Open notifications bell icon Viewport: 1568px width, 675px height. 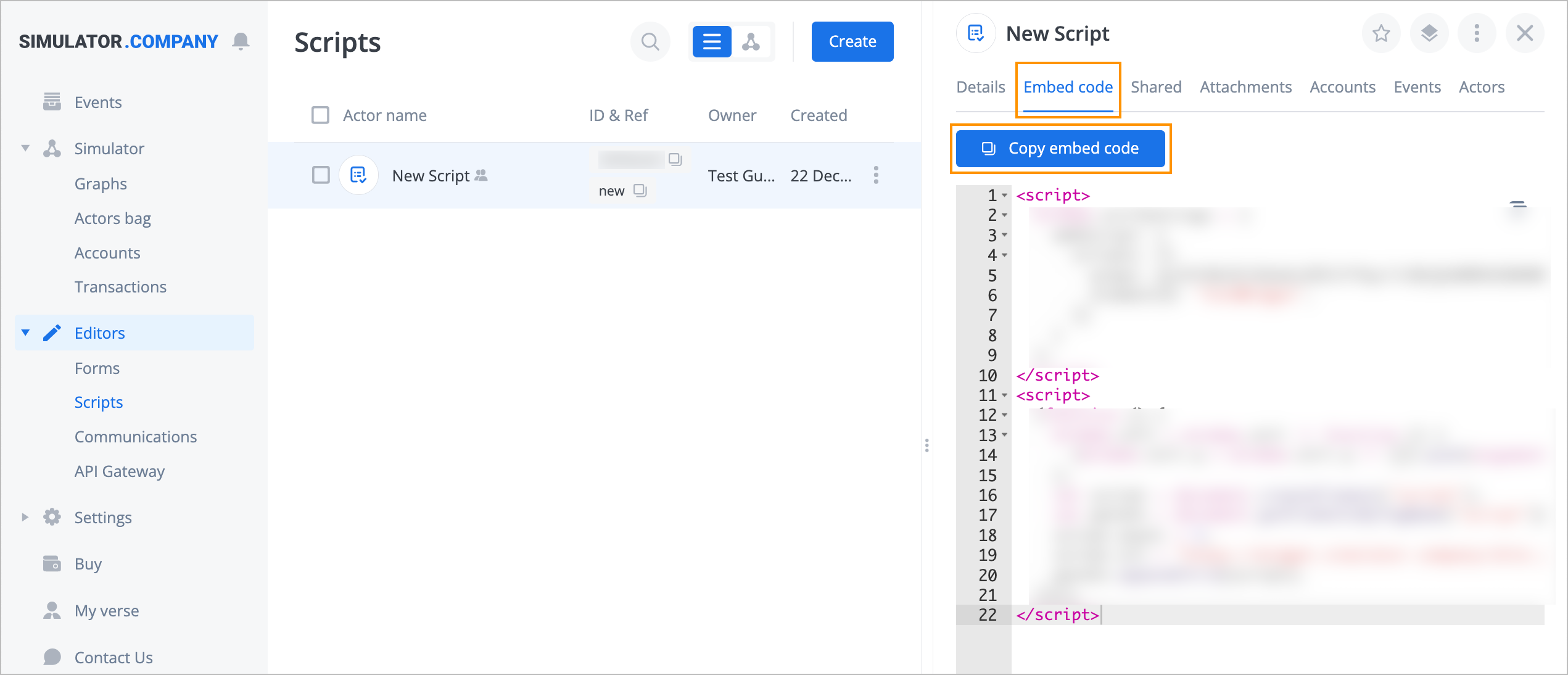coord(241,41)
